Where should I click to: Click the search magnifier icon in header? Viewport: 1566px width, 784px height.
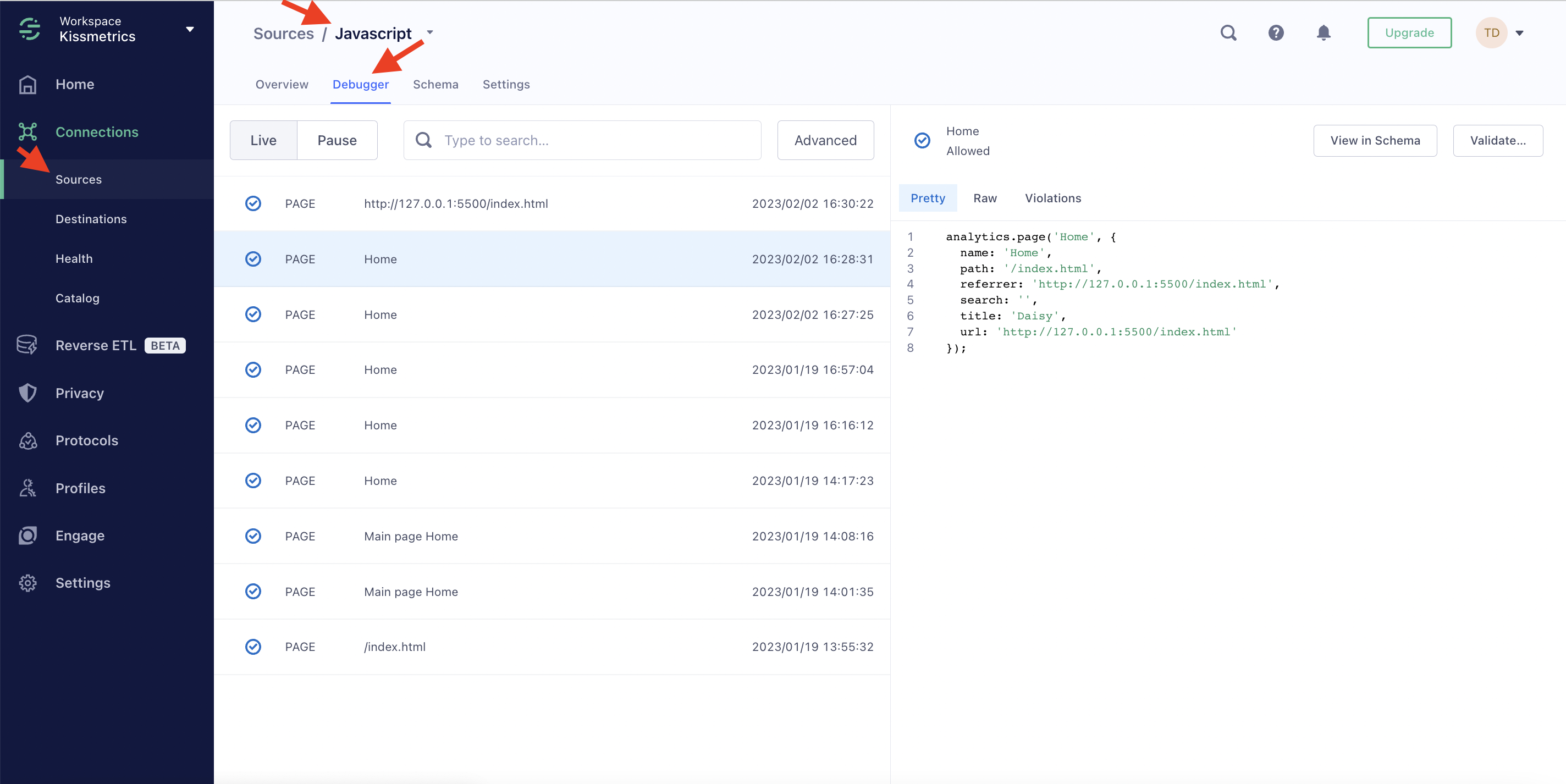tap(1228, 33)
